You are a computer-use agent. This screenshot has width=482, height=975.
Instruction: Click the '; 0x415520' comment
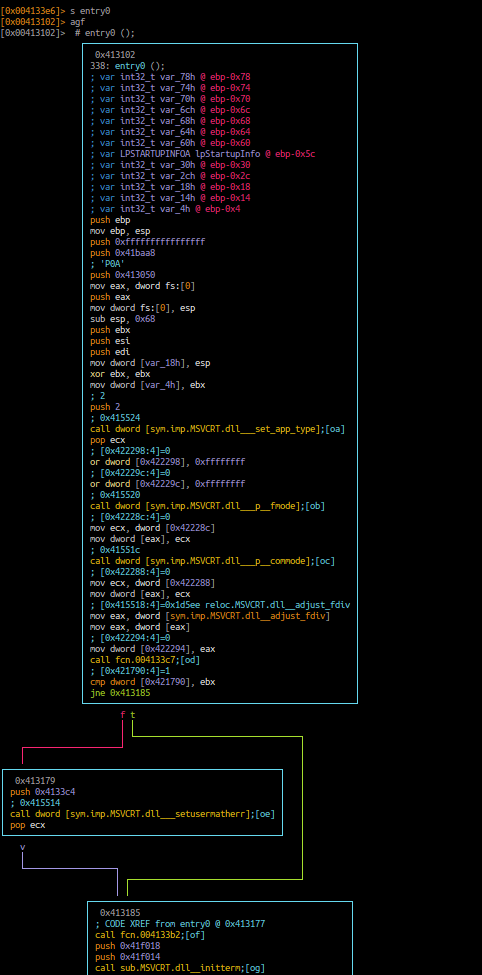tap(115, 495)
